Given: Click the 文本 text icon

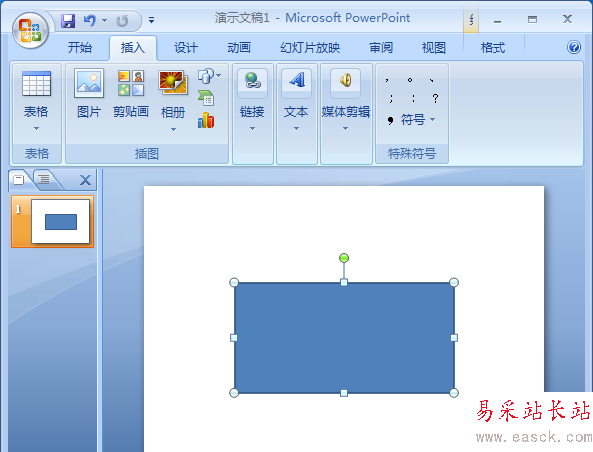Looking at the screenshot, I should 296,81.
